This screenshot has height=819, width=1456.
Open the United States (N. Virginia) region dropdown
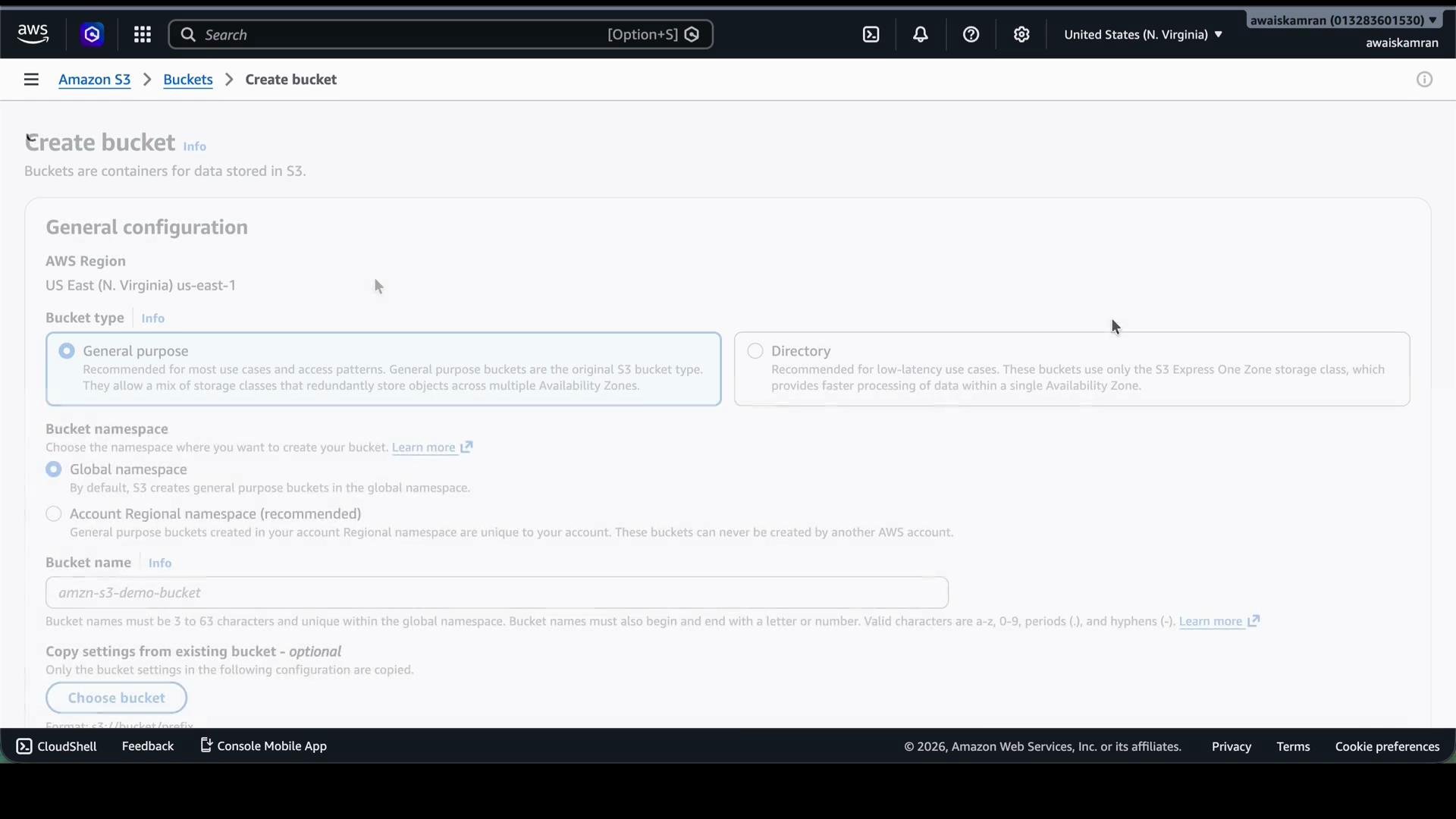[1144, 35]
